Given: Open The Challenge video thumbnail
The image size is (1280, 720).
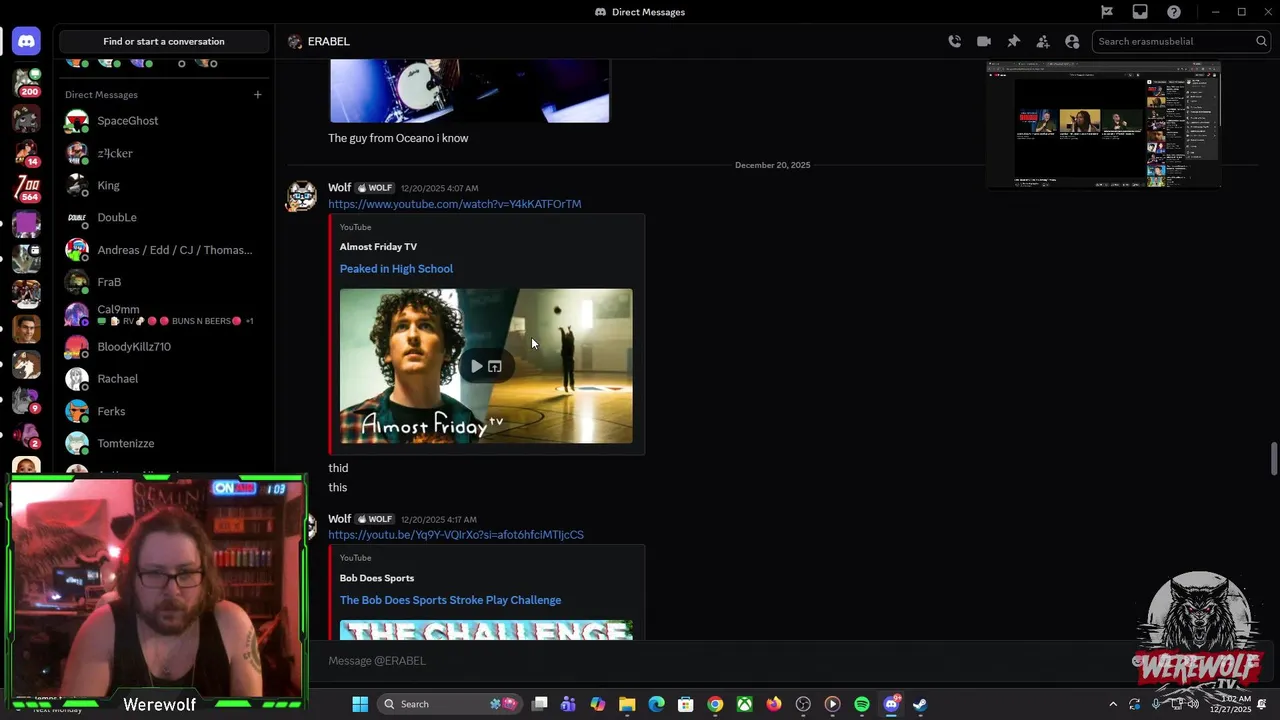Looking at the screenshot, I should (x=486, y=630).
